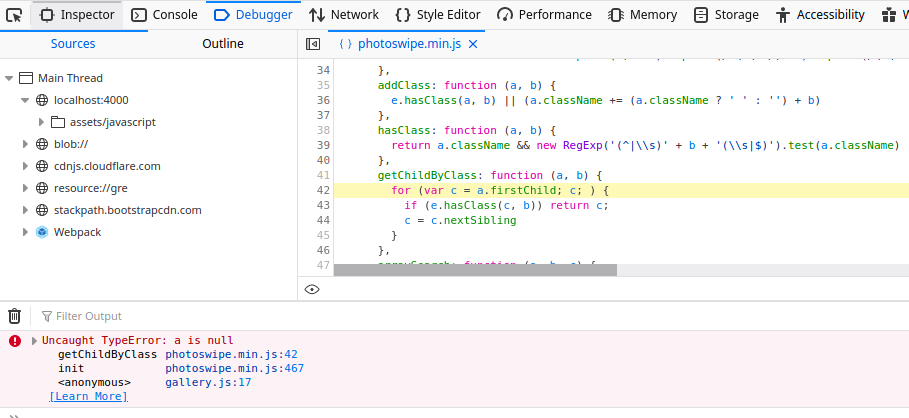
Task: Switch to Style Editor tab
Action: click(x=438, y=15)
